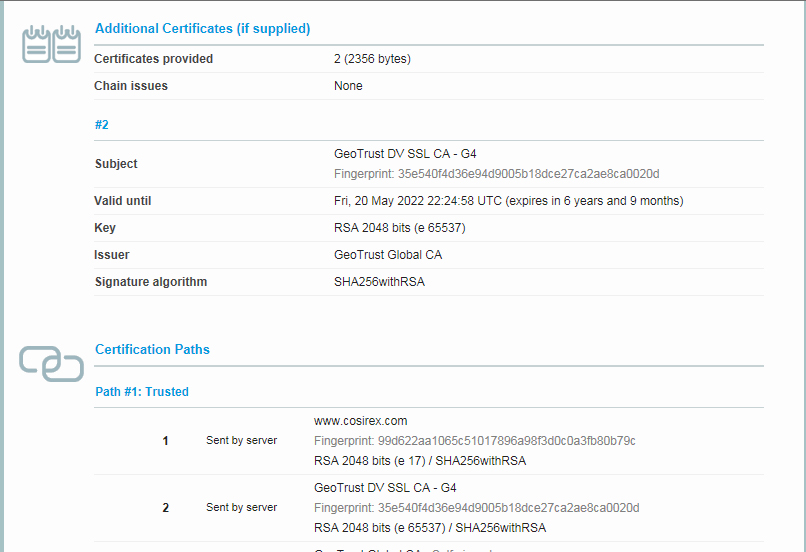Screen dimensions: 806x552
Task: Select the fingerprint under the Subject row
Action: [x=496, y=174]
